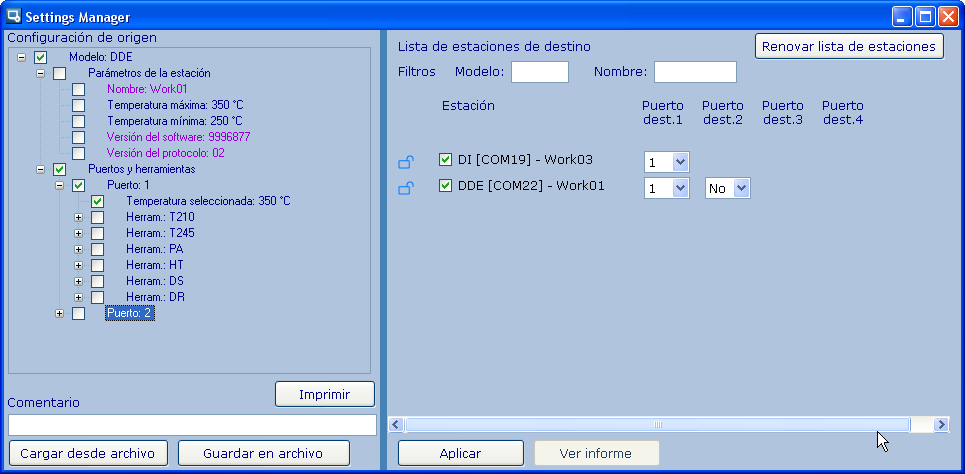Select the Herram.: T245 tree label
Viewport: 965px width, 474px height.
[x=160, y=233]
